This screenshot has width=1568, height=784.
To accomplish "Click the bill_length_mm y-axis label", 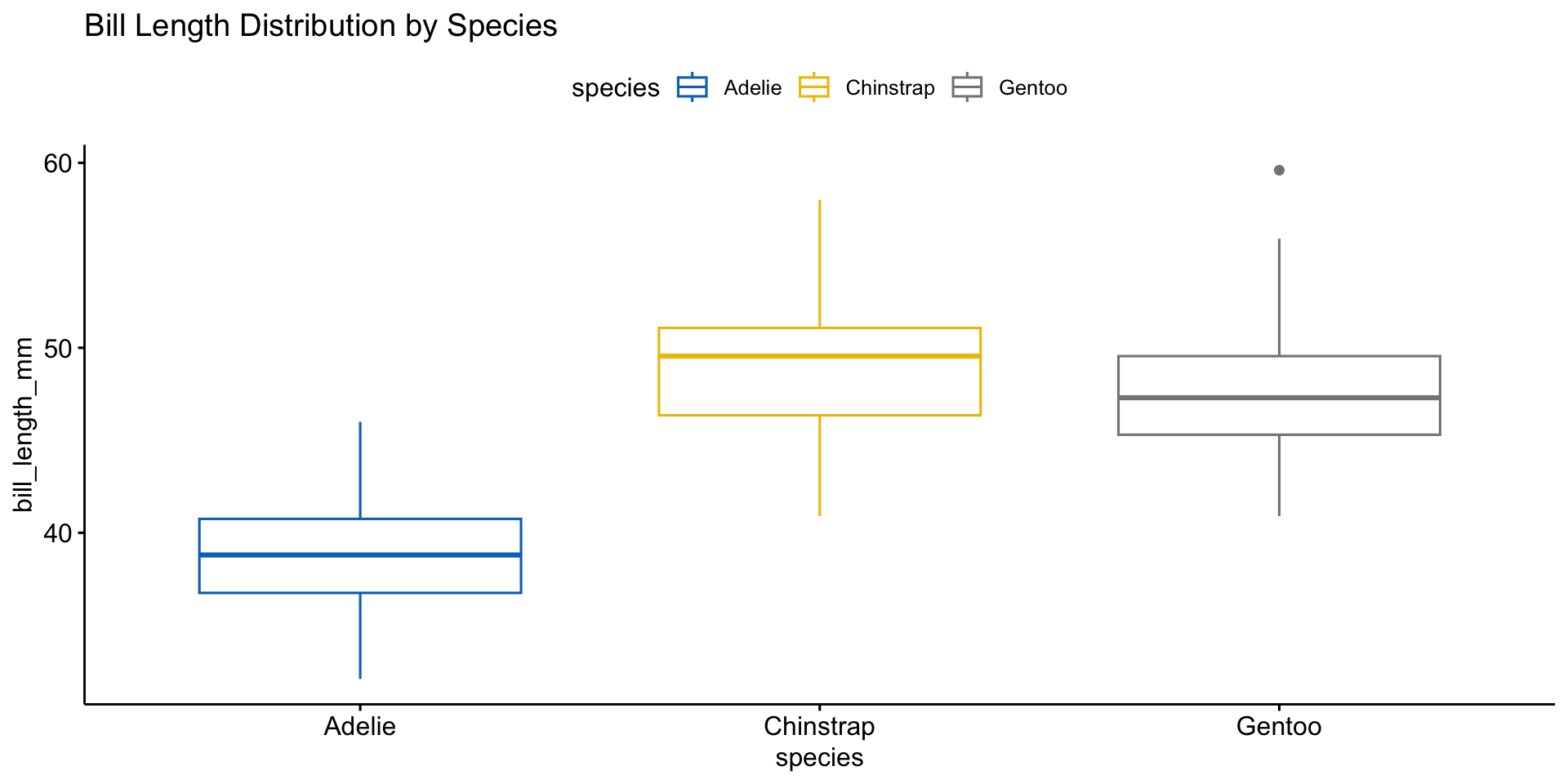I will (x=24, y=425).
